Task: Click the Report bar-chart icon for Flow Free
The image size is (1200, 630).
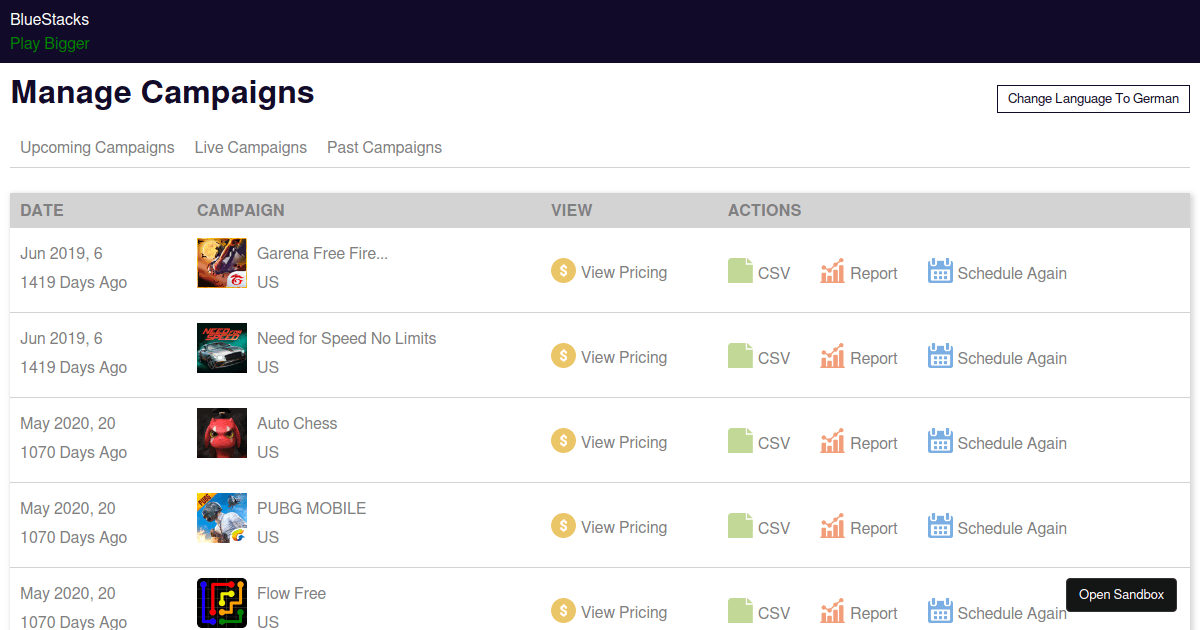Action: click(834, 609)
